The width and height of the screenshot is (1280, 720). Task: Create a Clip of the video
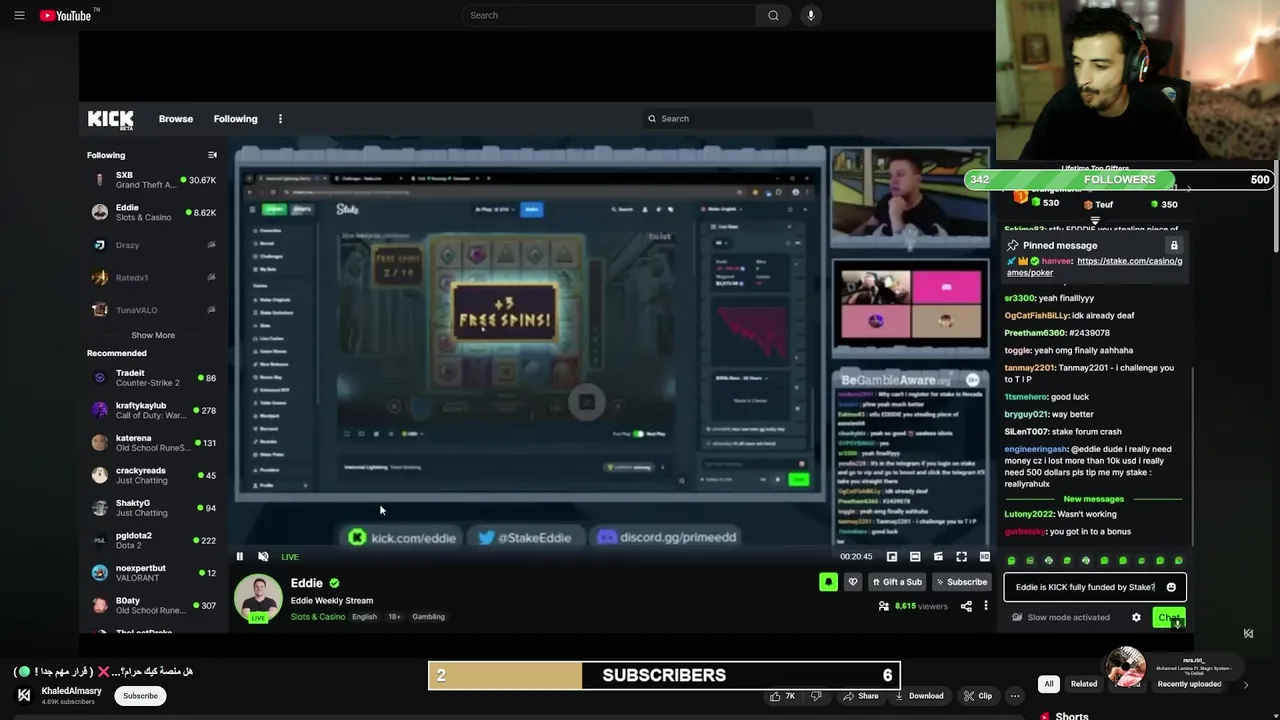[x=978, y=696]
